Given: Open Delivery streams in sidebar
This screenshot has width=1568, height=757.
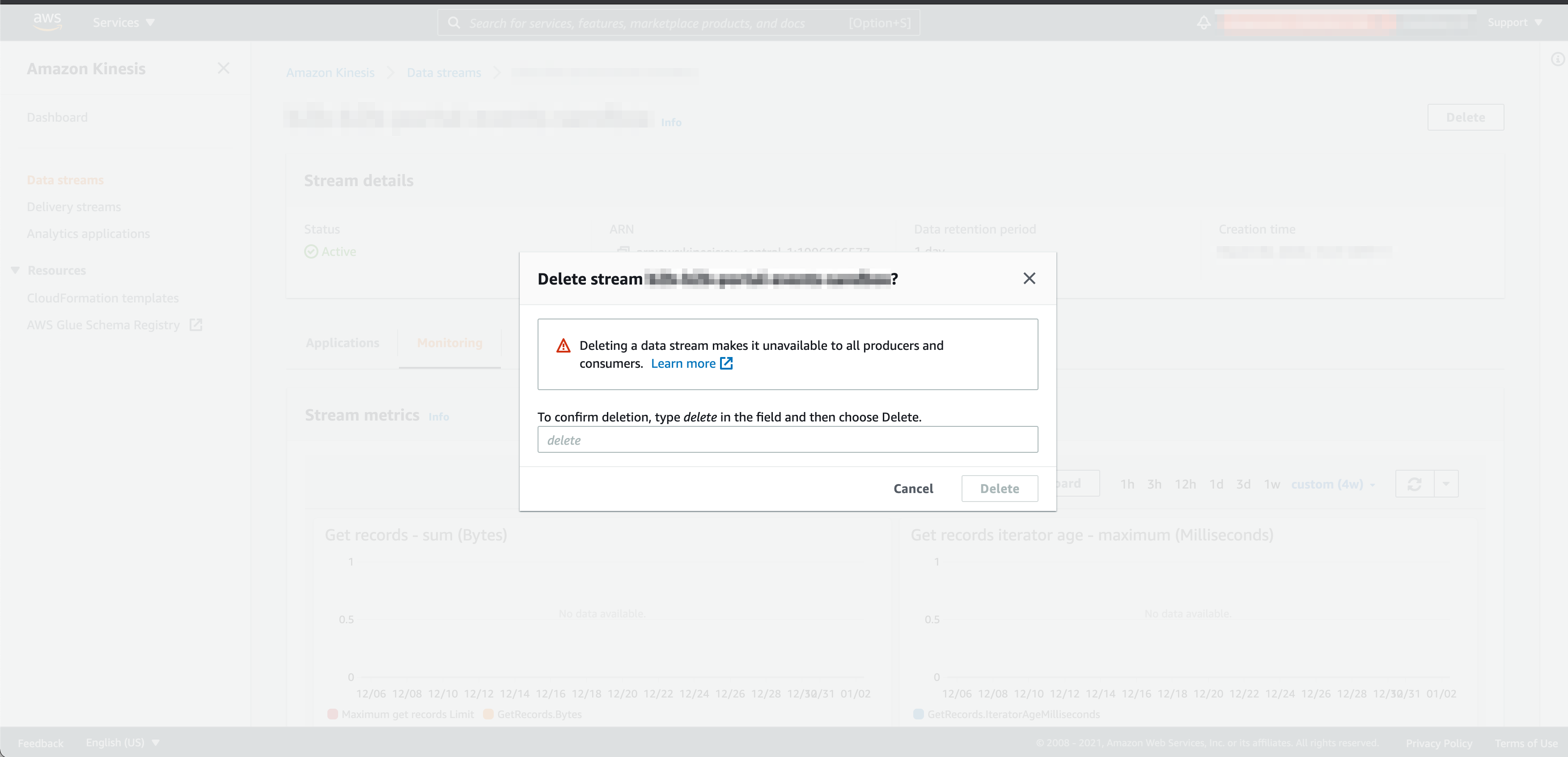Looking at the screenshot, I should [74, 207].
